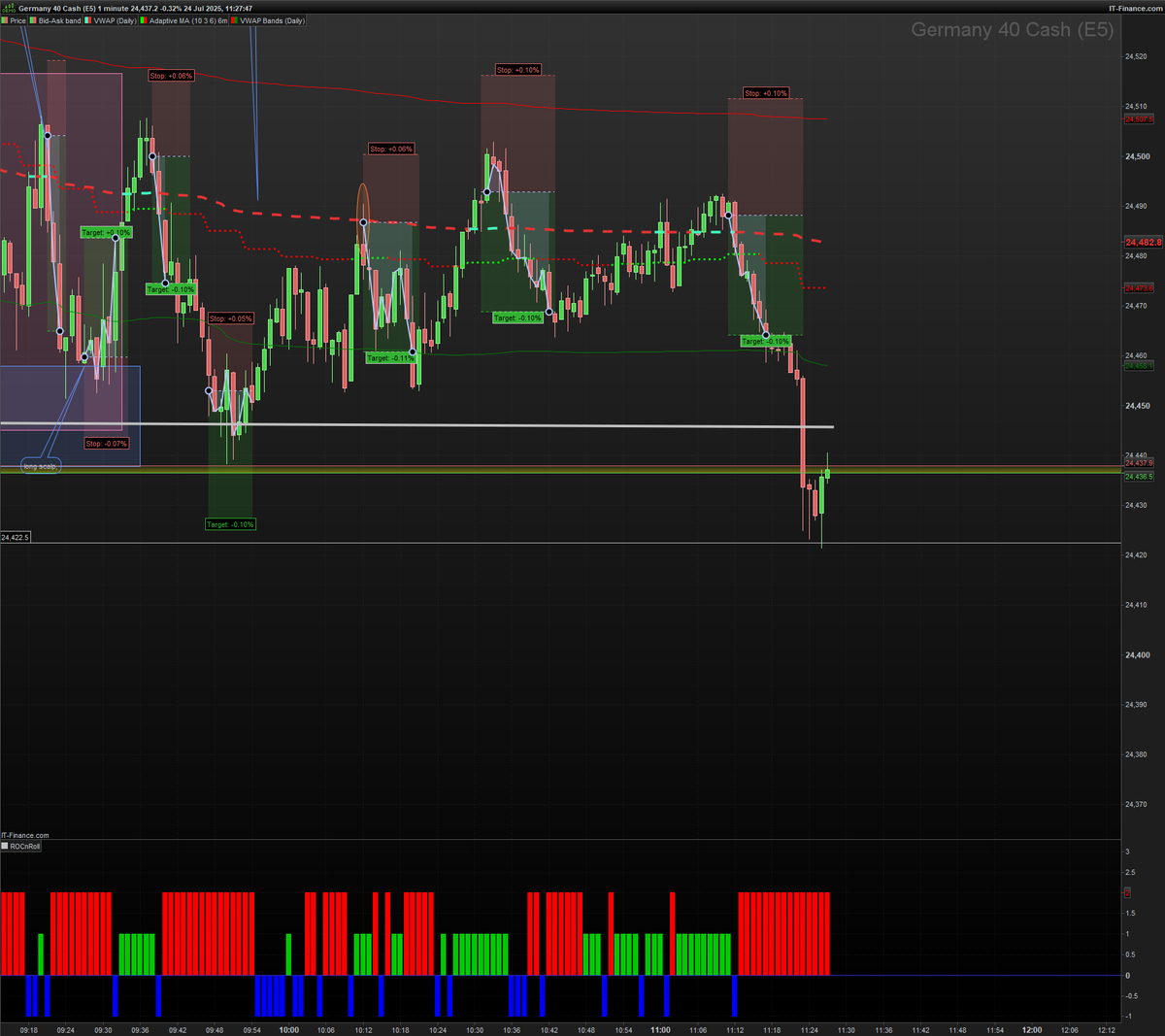Click the VWAP Bands (Daily) color icon
The image size is (1165, 1036).
(x=234, y=20)
